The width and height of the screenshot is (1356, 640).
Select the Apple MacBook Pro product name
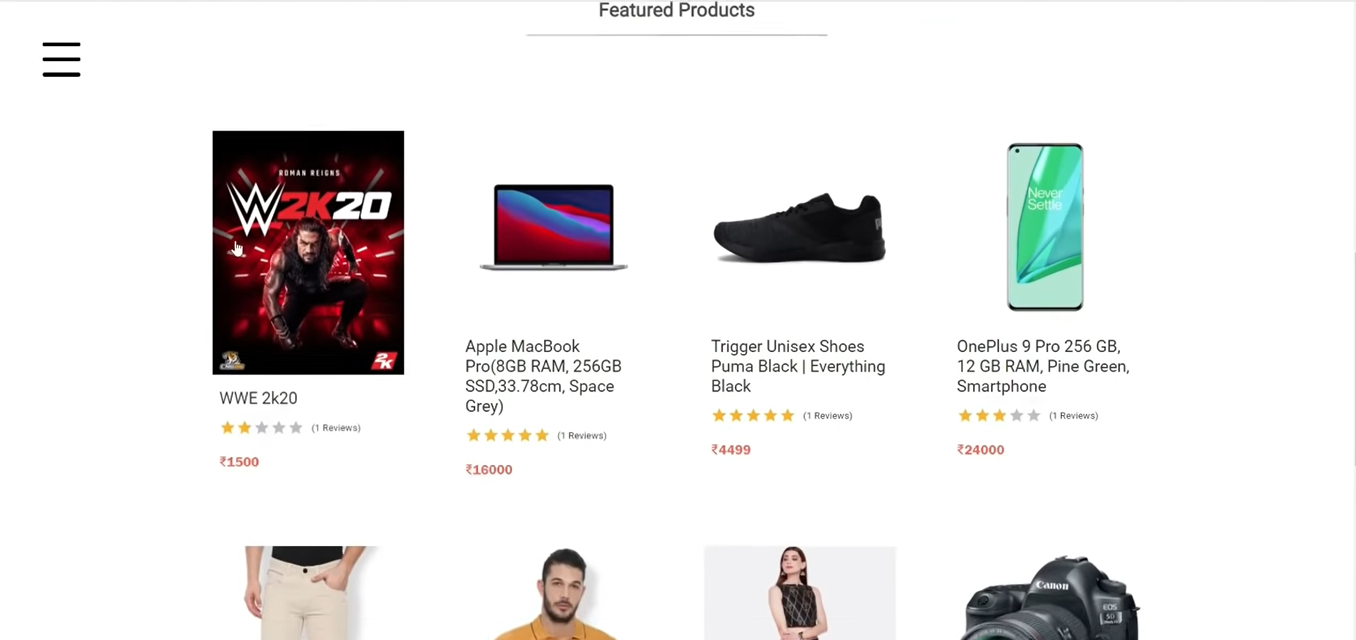(543, 376)
